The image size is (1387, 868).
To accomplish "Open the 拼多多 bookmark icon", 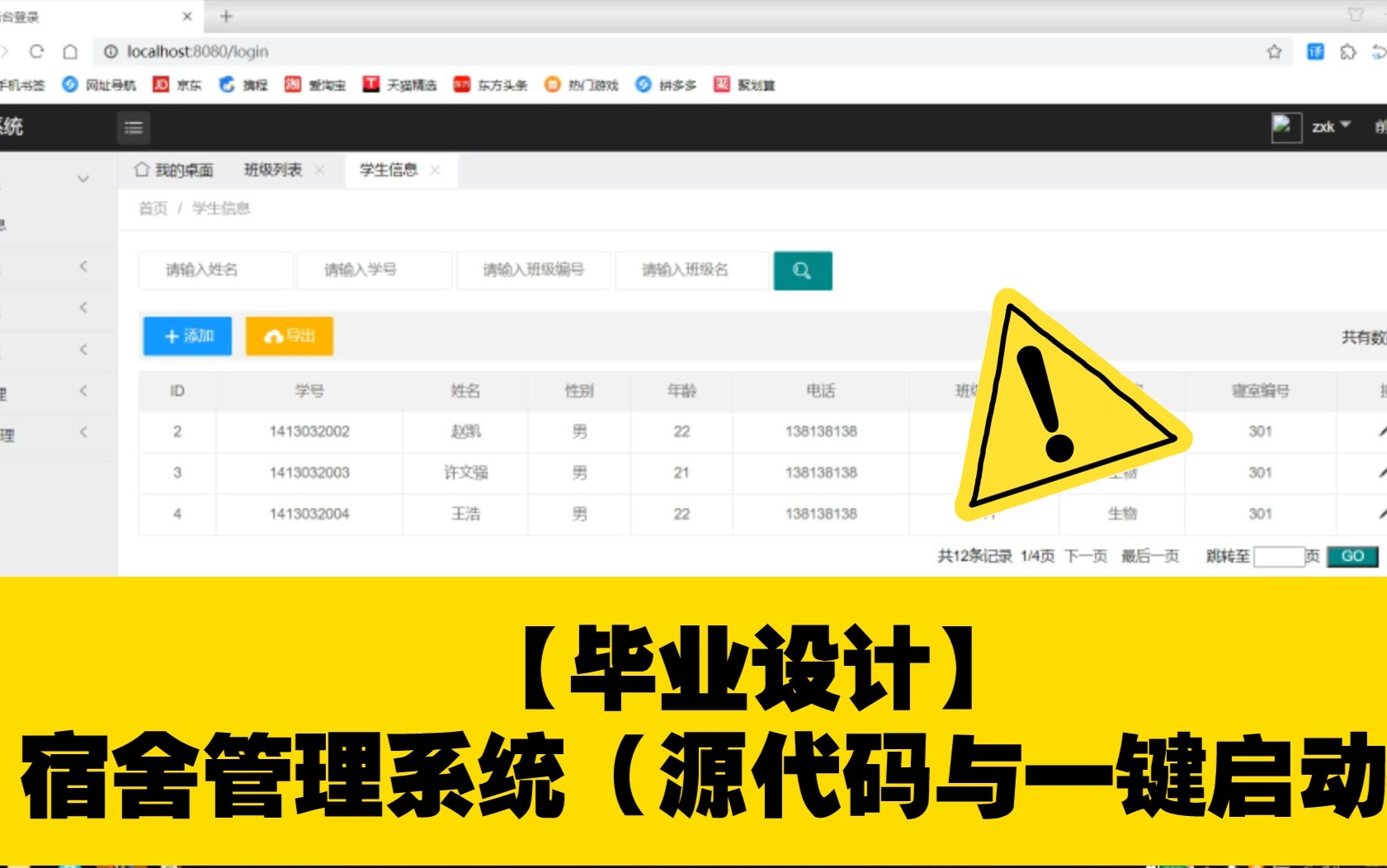I will click(x=643, y=83).
